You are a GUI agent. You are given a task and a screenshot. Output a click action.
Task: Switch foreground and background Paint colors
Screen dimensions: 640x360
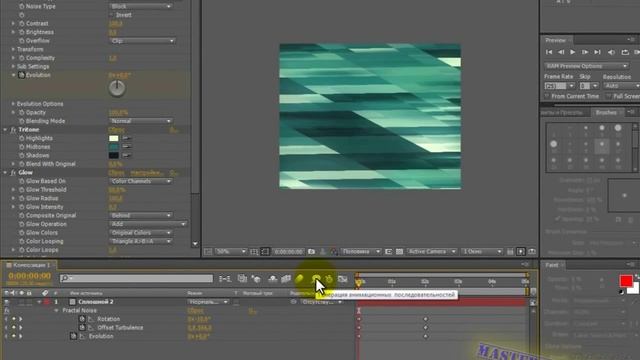(x=638, y=276)
